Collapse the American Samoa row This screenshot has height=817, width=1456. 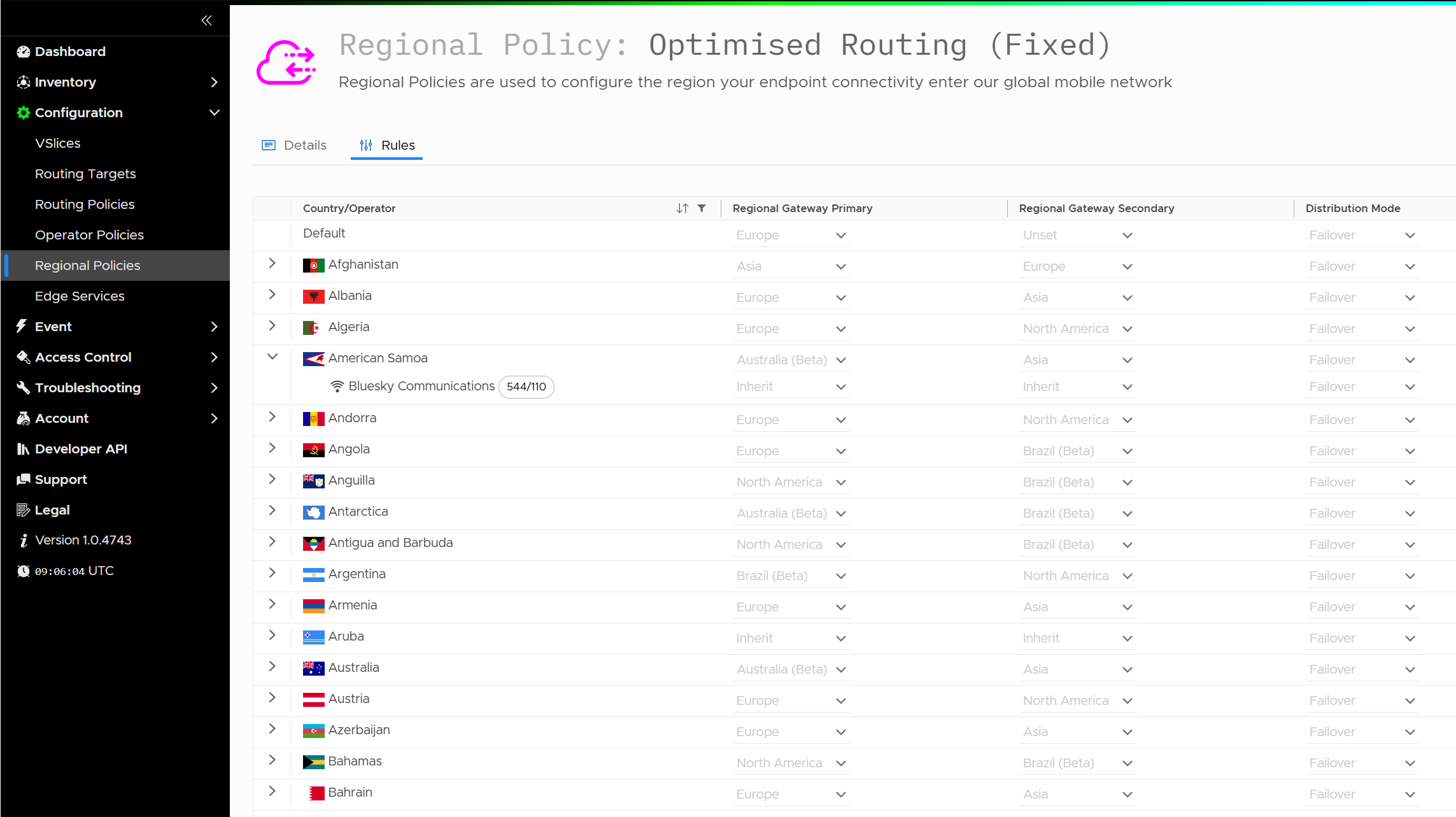coord(272,357)
